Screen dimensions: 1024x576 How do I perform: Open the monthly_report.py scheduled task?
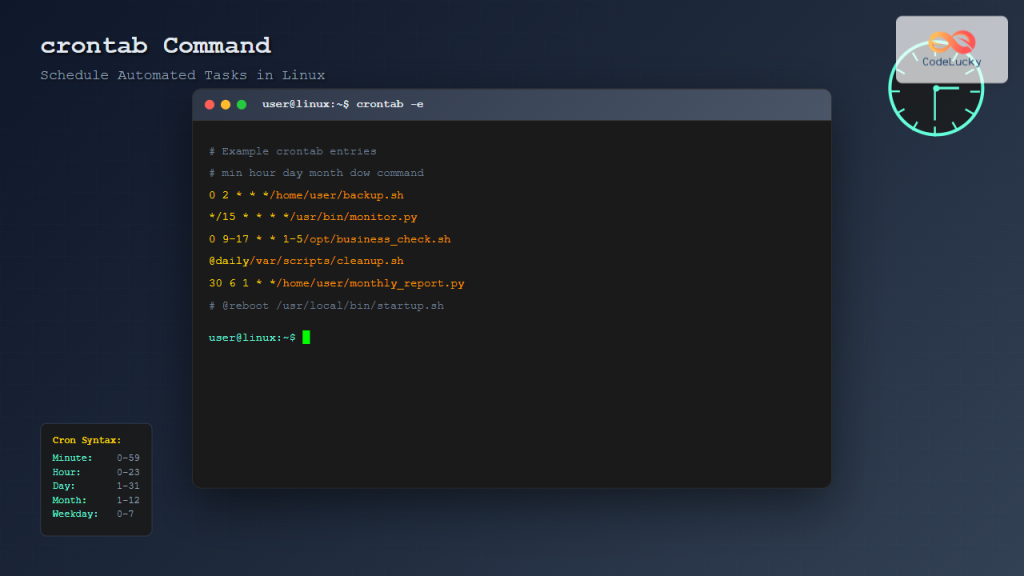pyautogui.click(x=336, y=282)
